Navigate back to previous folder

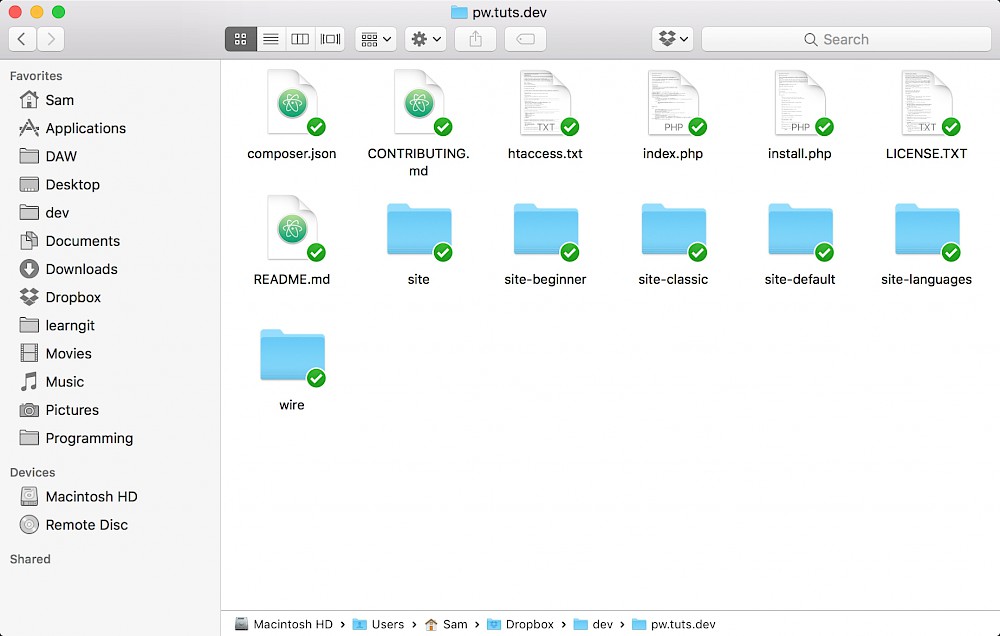22,39
